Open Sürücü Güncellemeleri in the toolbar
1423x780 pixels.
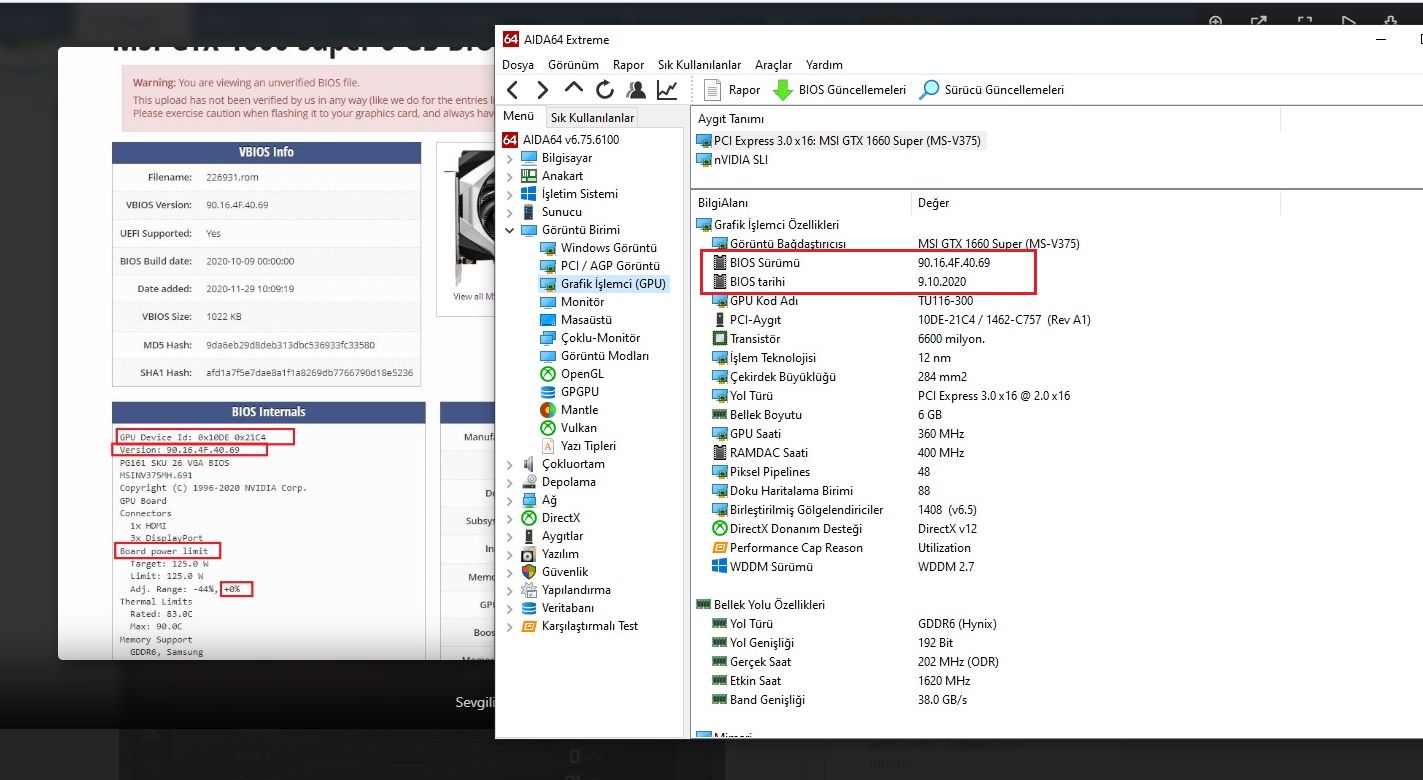point(992,90)
